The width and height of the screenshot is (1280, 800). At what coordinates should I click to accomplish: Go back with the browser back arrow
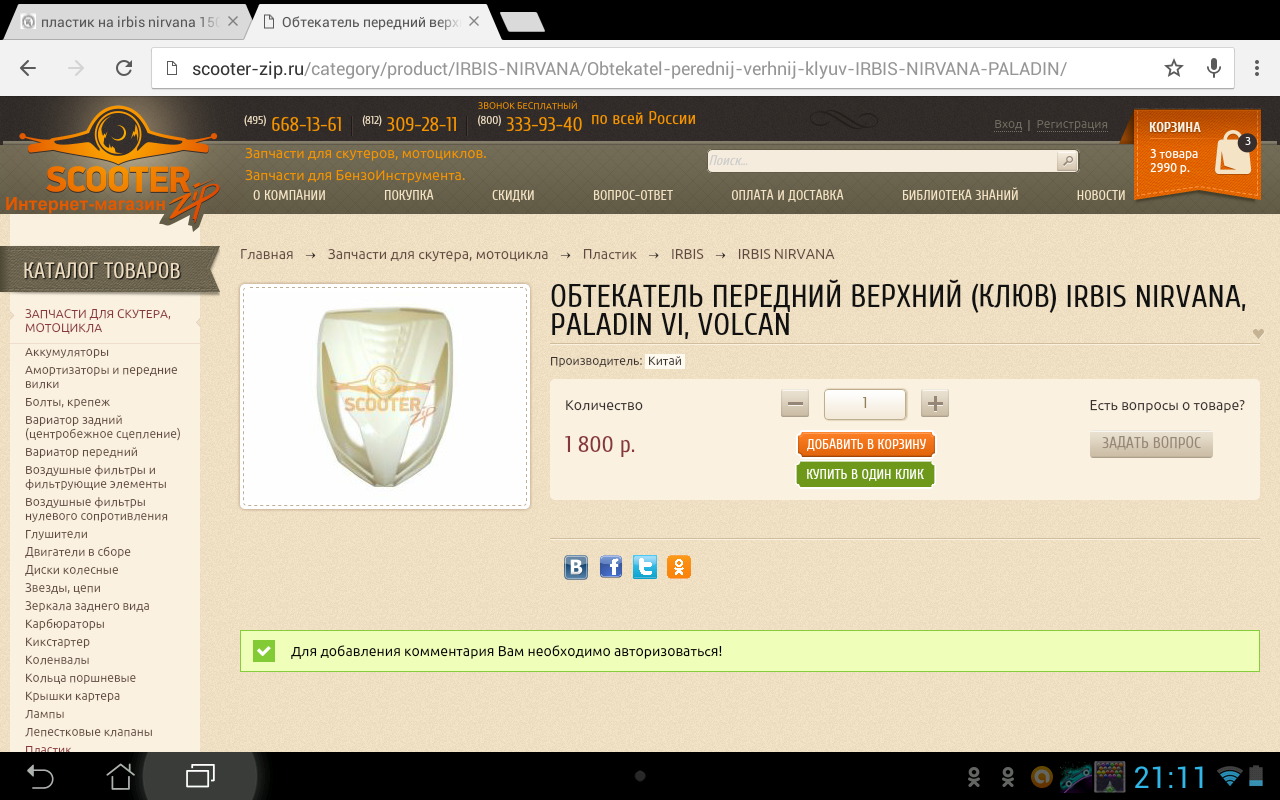coord(28,68)
